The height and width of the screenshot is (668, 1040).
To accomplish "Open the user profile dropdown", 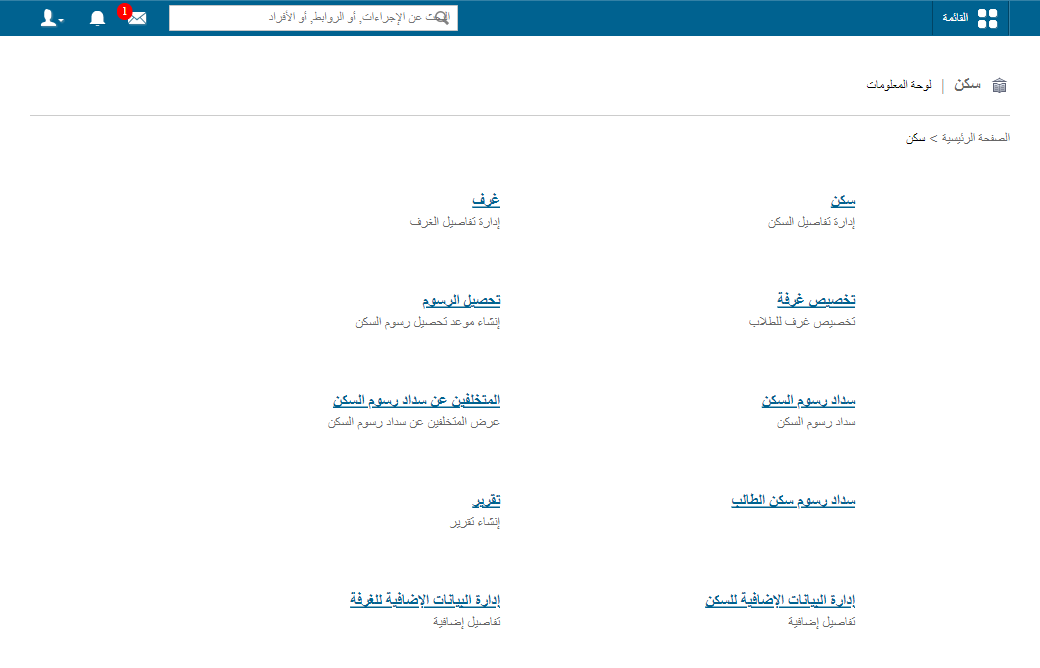I will [52, 18].
